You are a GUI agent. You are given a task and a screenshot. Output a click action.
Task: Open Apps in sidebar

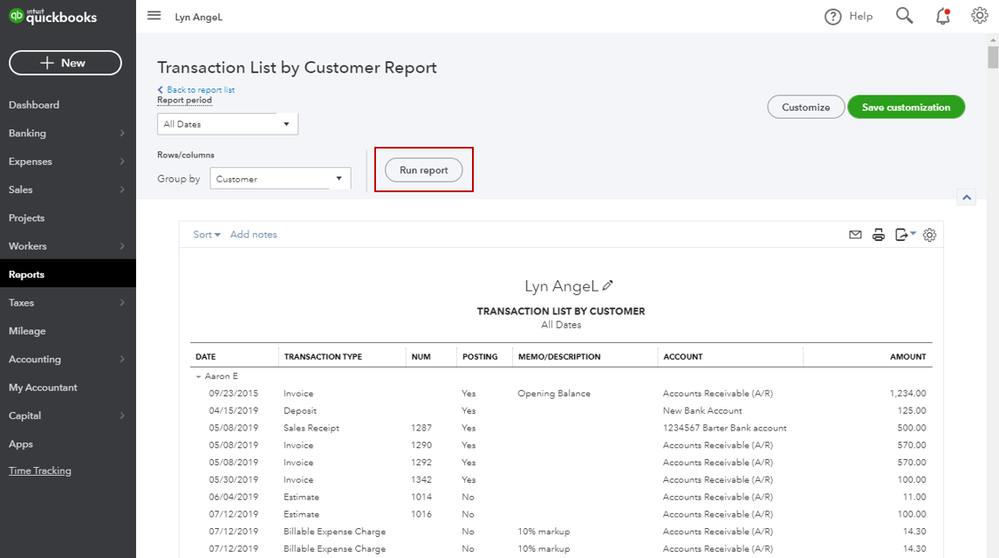point(20,444)
